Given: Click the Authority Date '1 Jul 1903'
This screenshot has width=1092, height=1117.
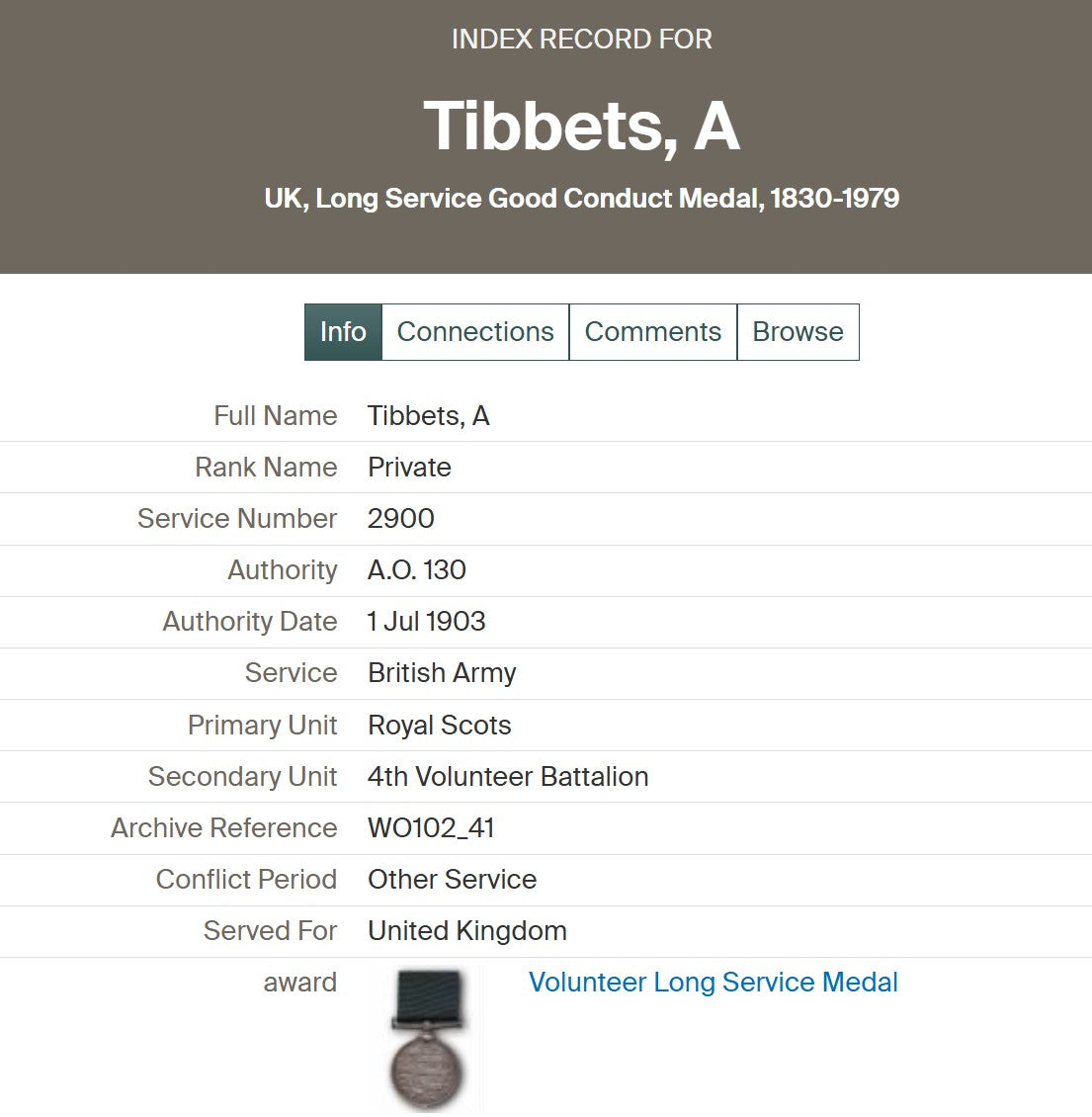Looking at the screenshot, I should pyautogui.click(x=427, y=621).
